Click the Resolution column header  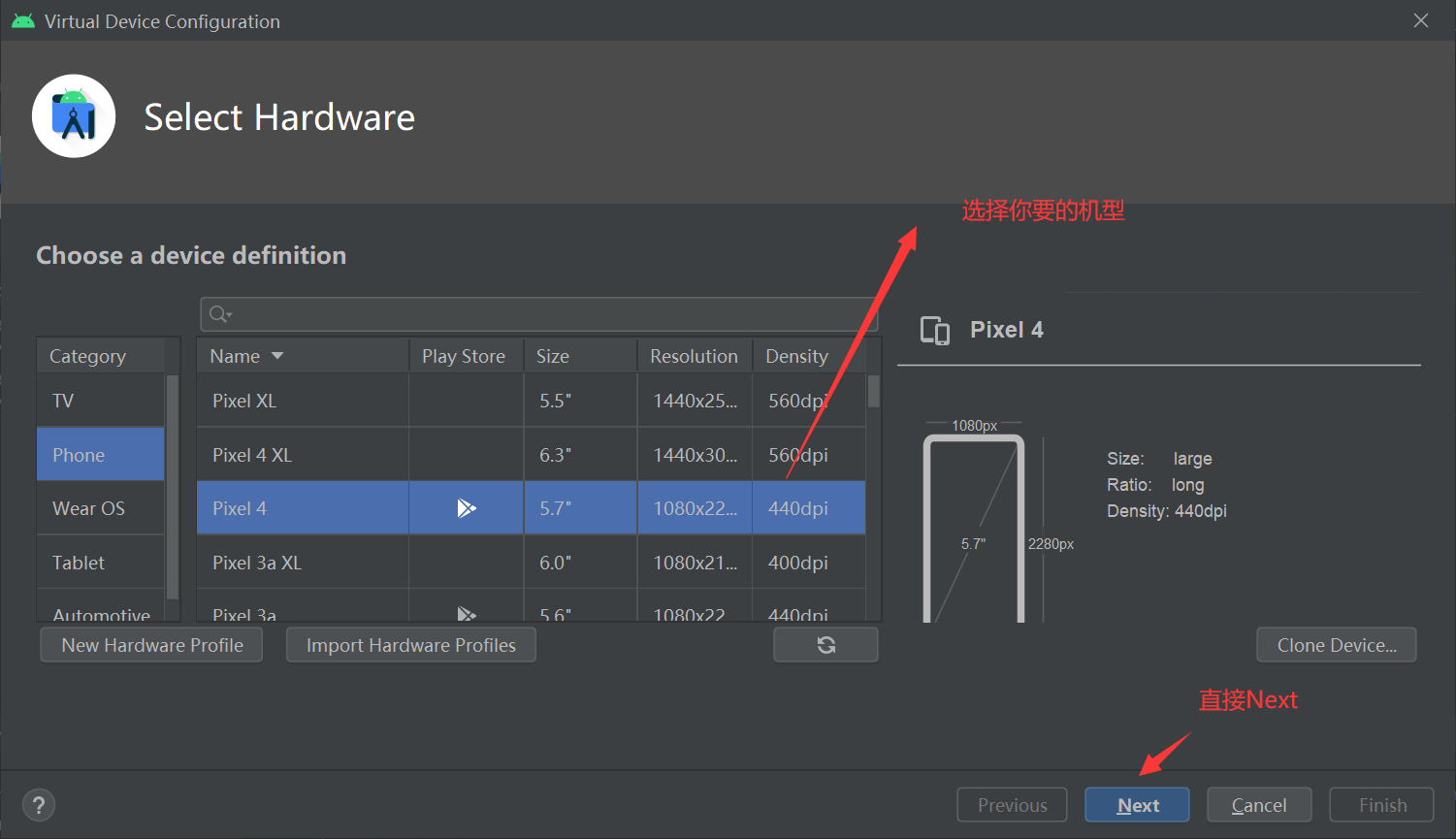[695, 356]
